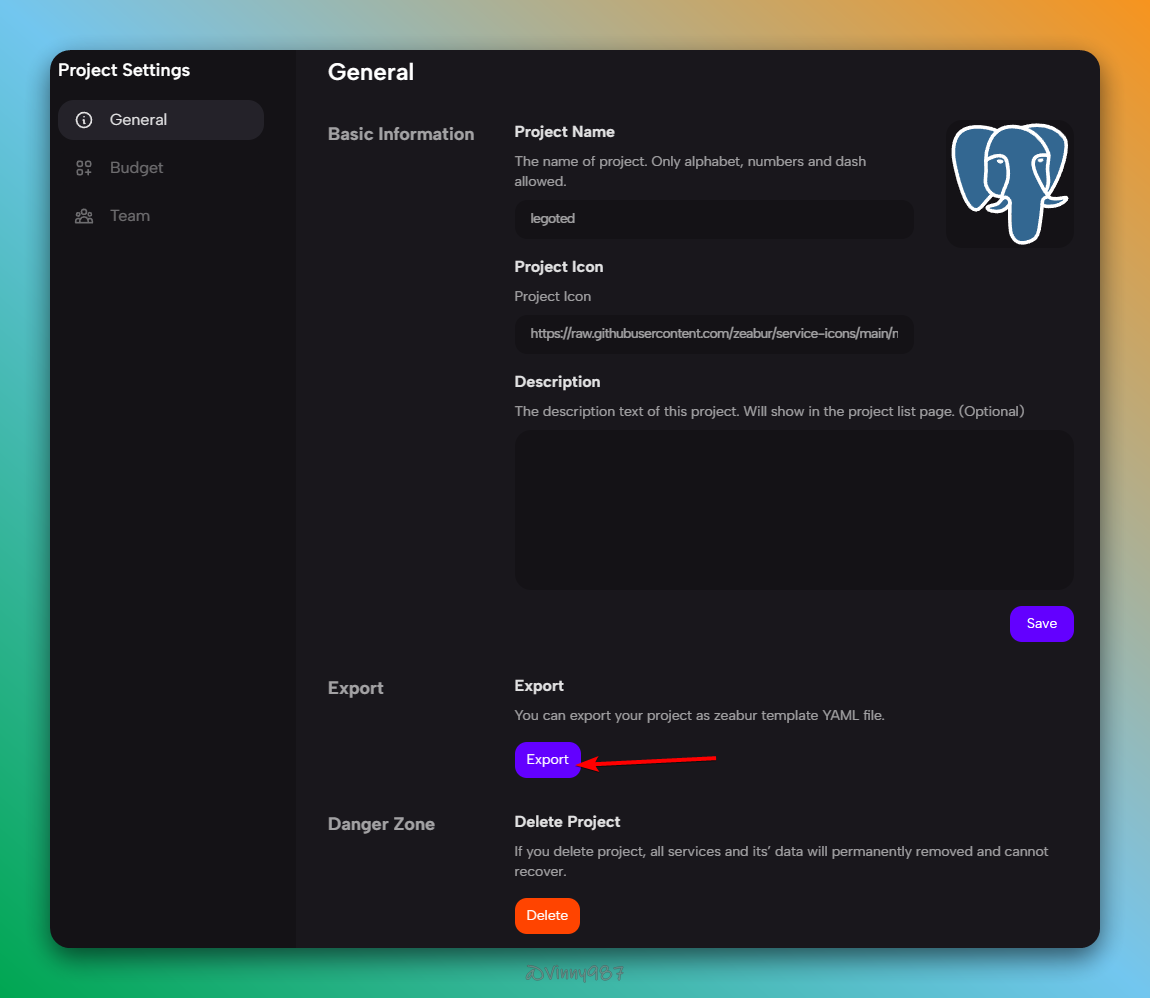Switch to the Budget settings tab

[x=137, y=168]
